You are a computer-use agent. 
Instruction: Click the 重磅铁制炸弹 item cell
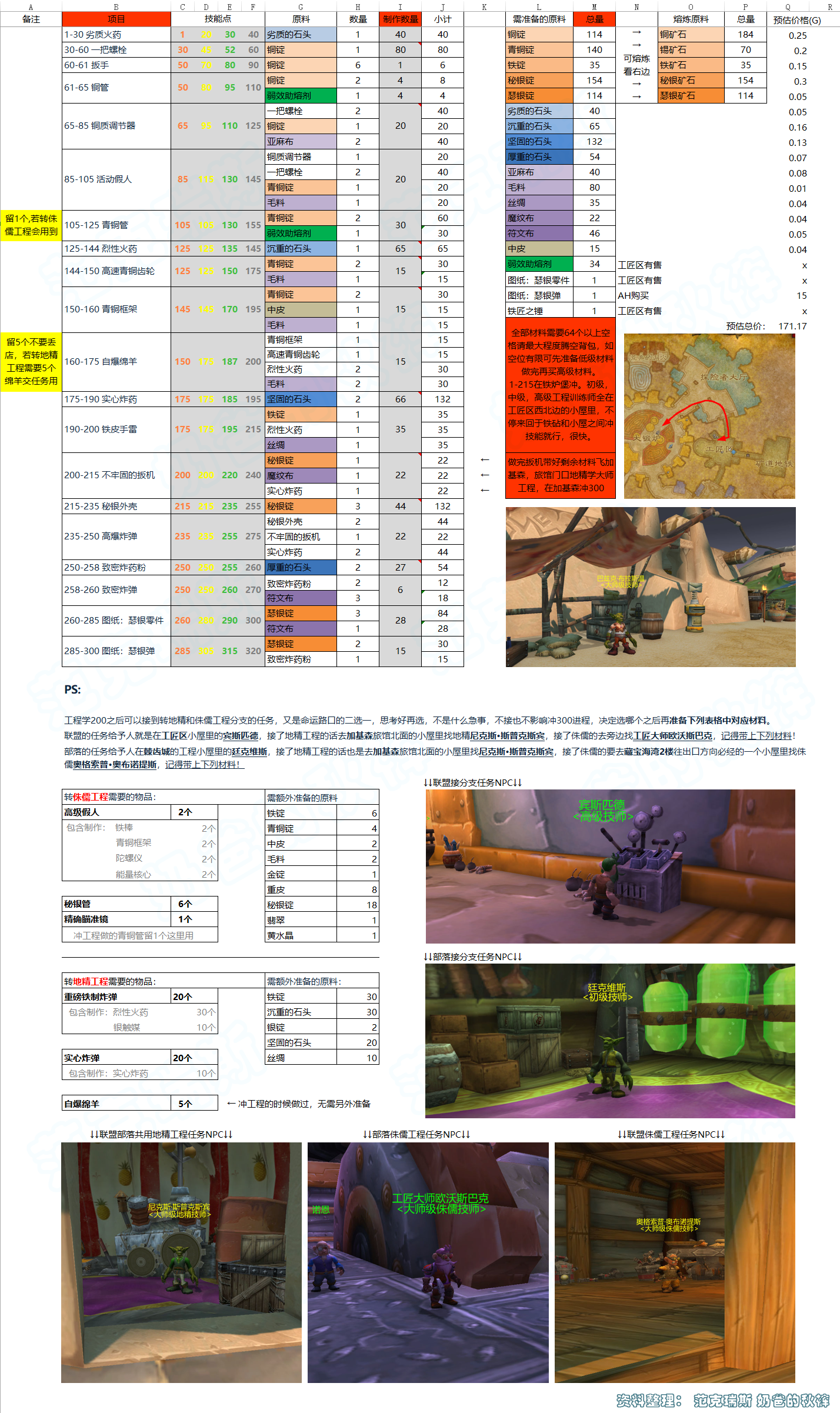click(116, 997)
